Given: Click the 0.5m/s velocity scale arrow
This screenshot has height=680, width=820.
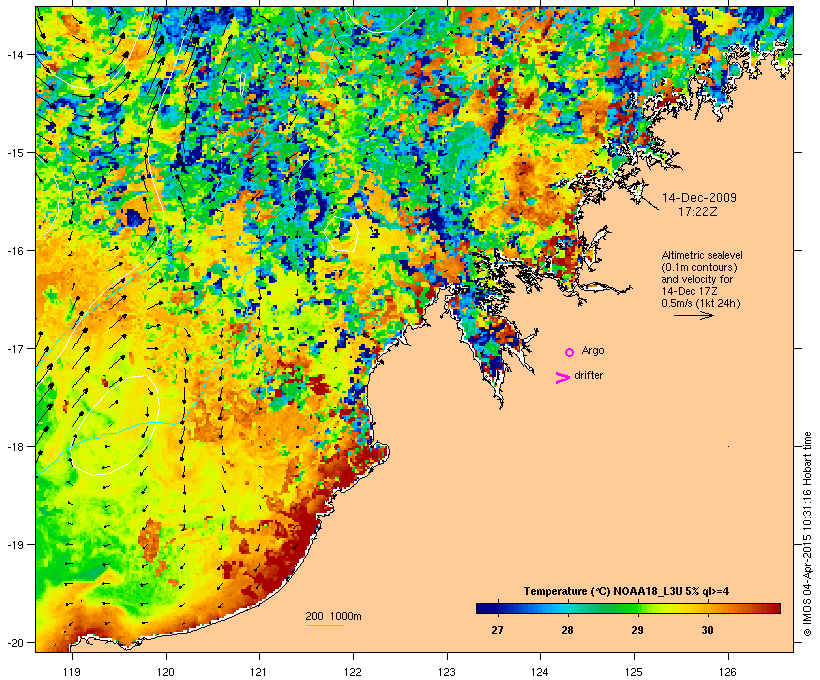Looking at the screenshot, I should 693,315.
